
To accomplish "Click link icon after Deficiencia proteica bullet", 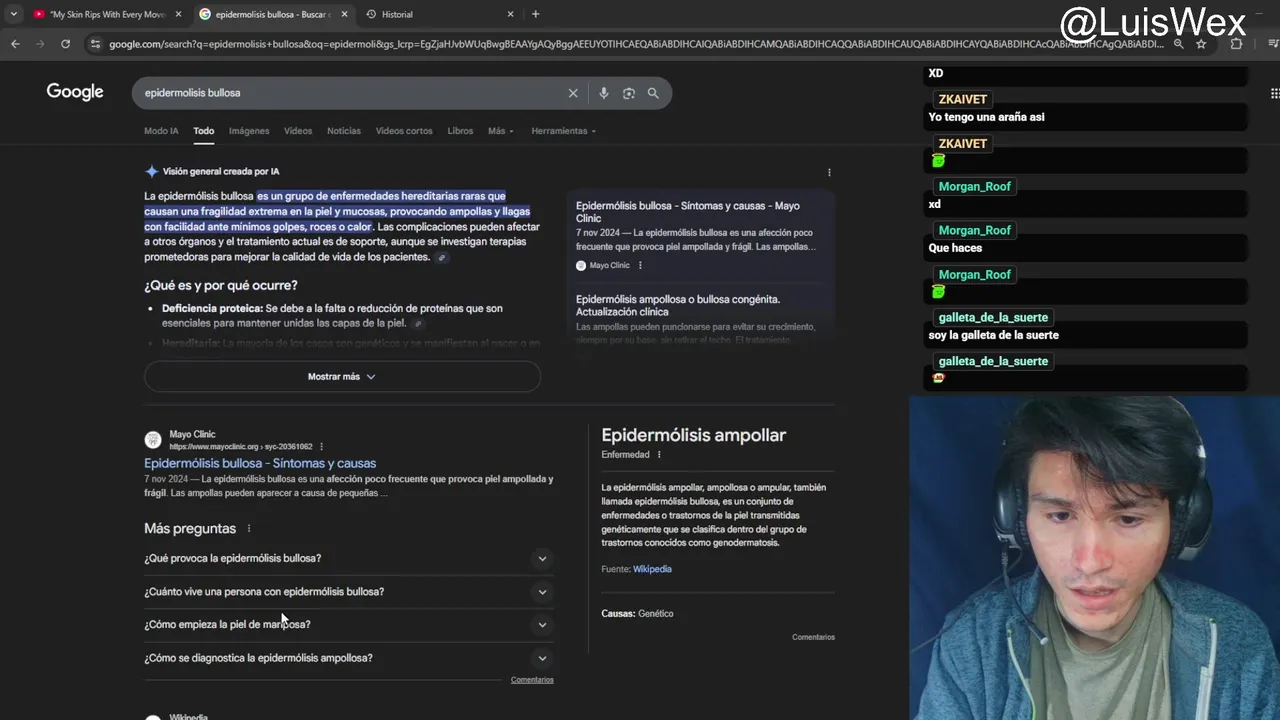I will [x=418, y=324].
